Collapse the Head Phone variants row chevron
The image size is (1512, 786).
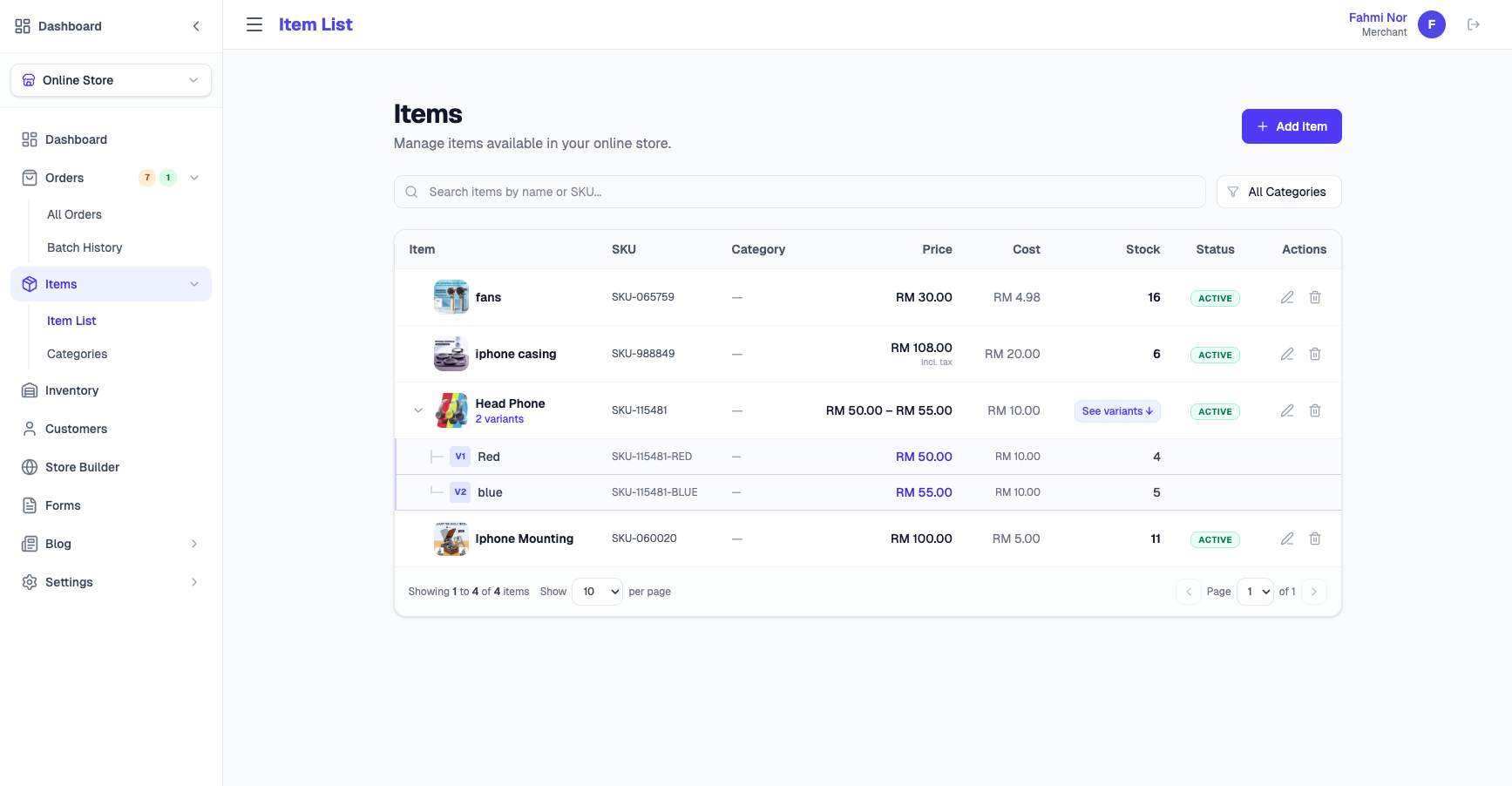pos(418,410)
